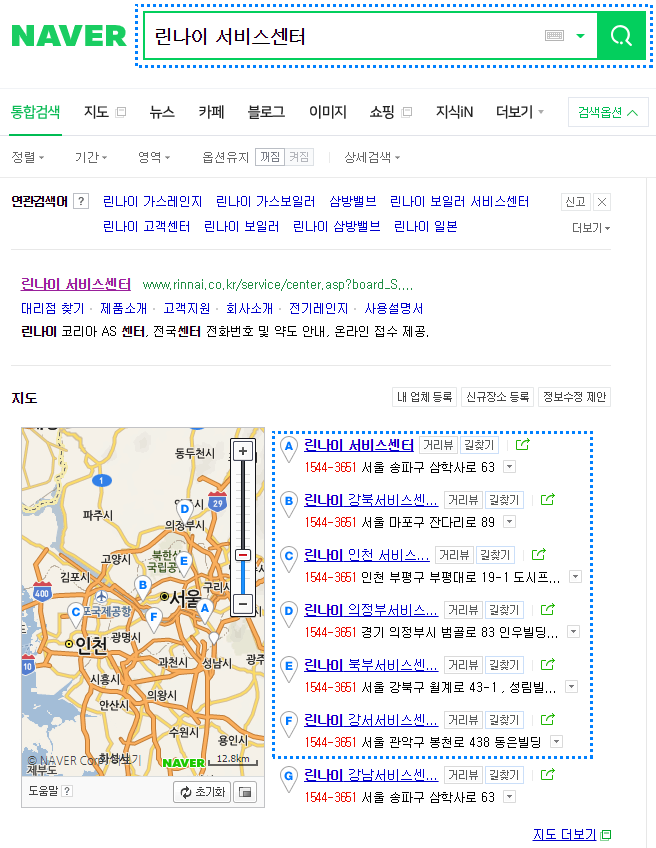Image resolution: width=656 pixels, height=848 pixels.
Task: Select the 지식iN tab
Action: 454,112
